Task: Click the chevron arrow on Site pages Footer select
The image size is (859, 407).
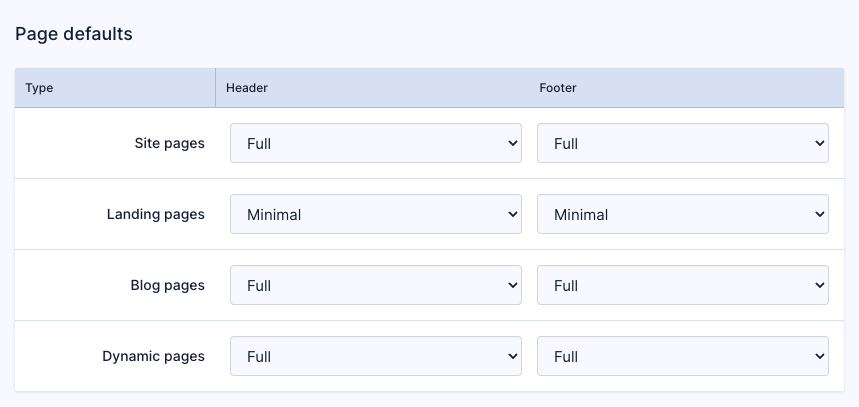Action: coord(819,143)
